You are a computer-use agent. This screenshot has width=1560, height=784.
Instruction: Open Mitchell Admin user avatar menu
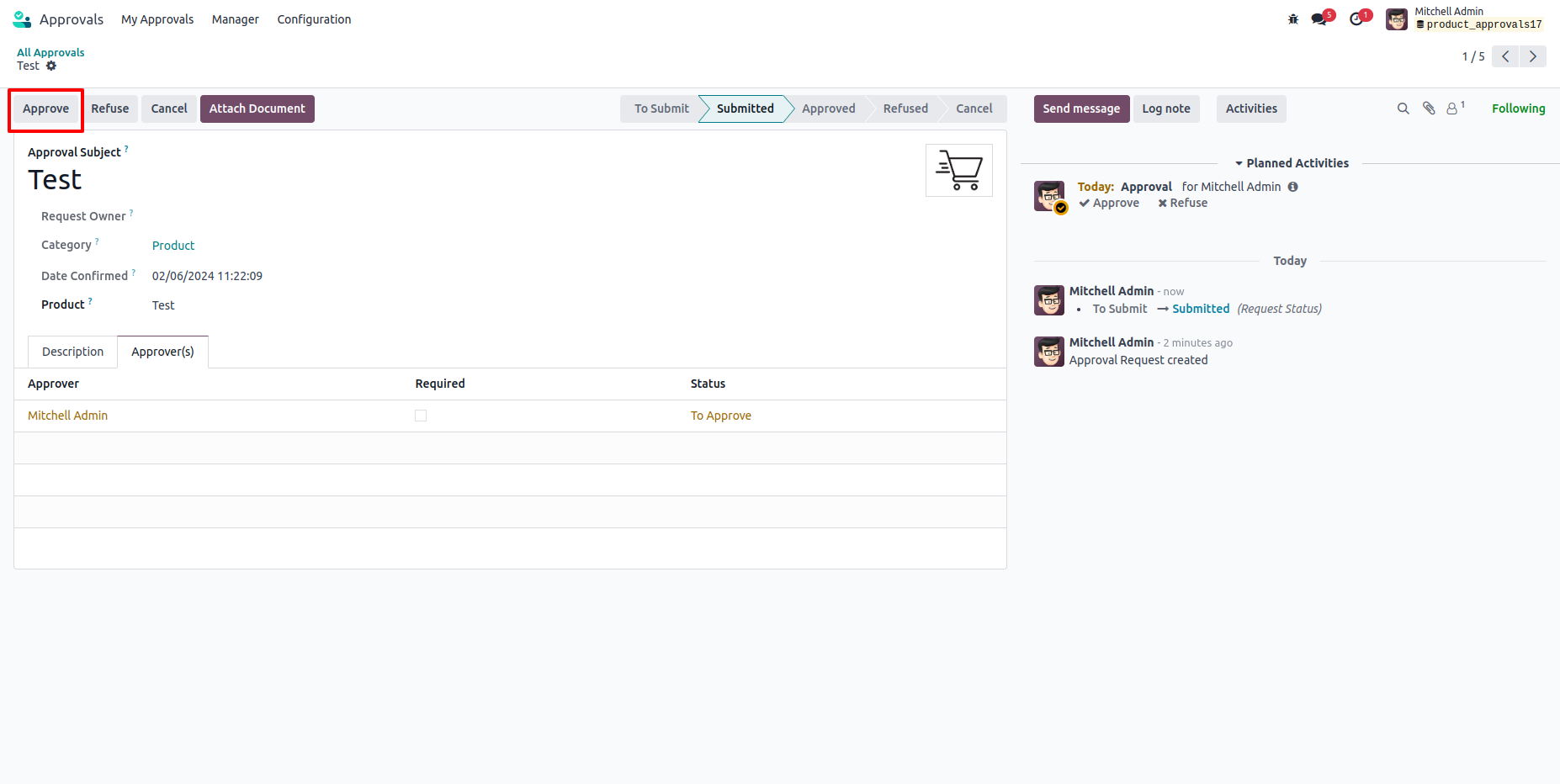pyautogui.click(x=1397, y=19)
